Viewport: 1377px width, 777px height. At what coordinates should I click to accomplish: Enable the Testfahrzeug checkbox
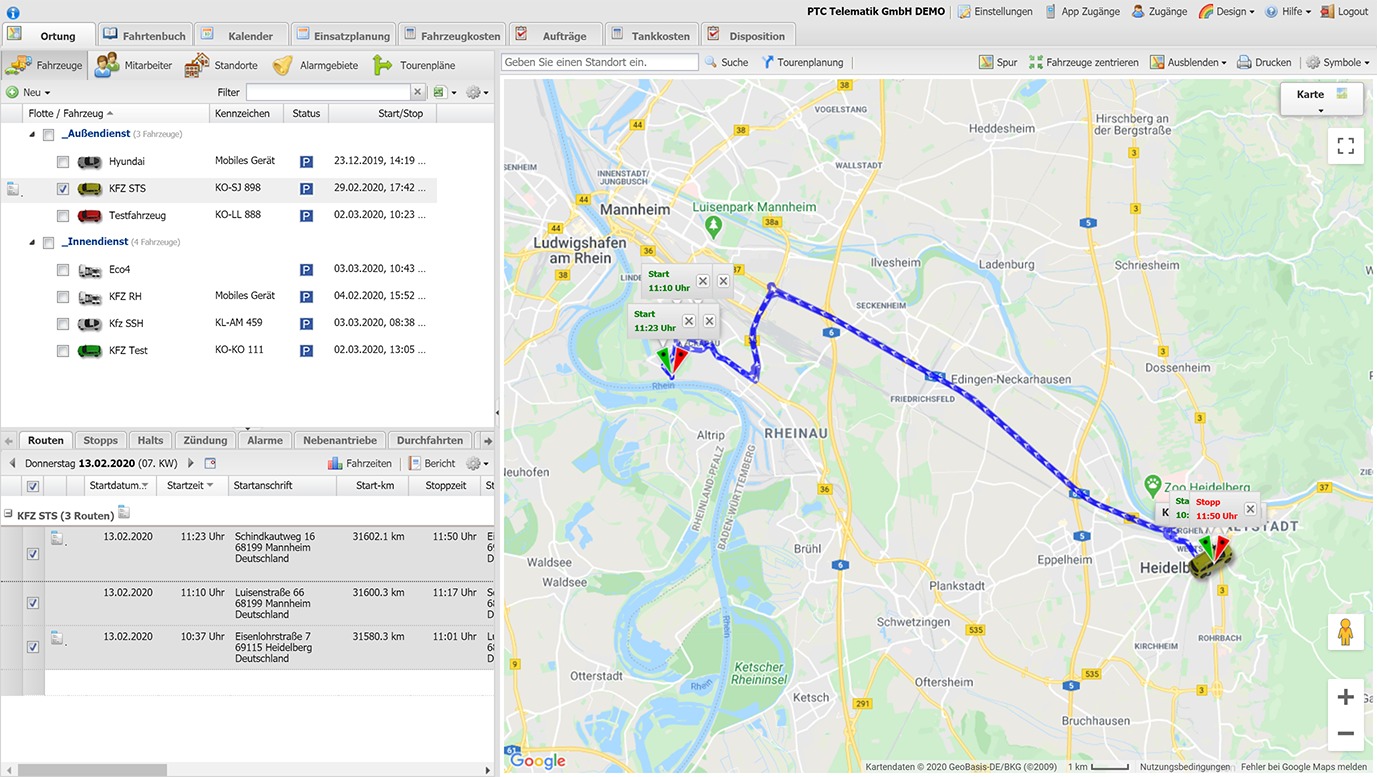coord(63,216)
